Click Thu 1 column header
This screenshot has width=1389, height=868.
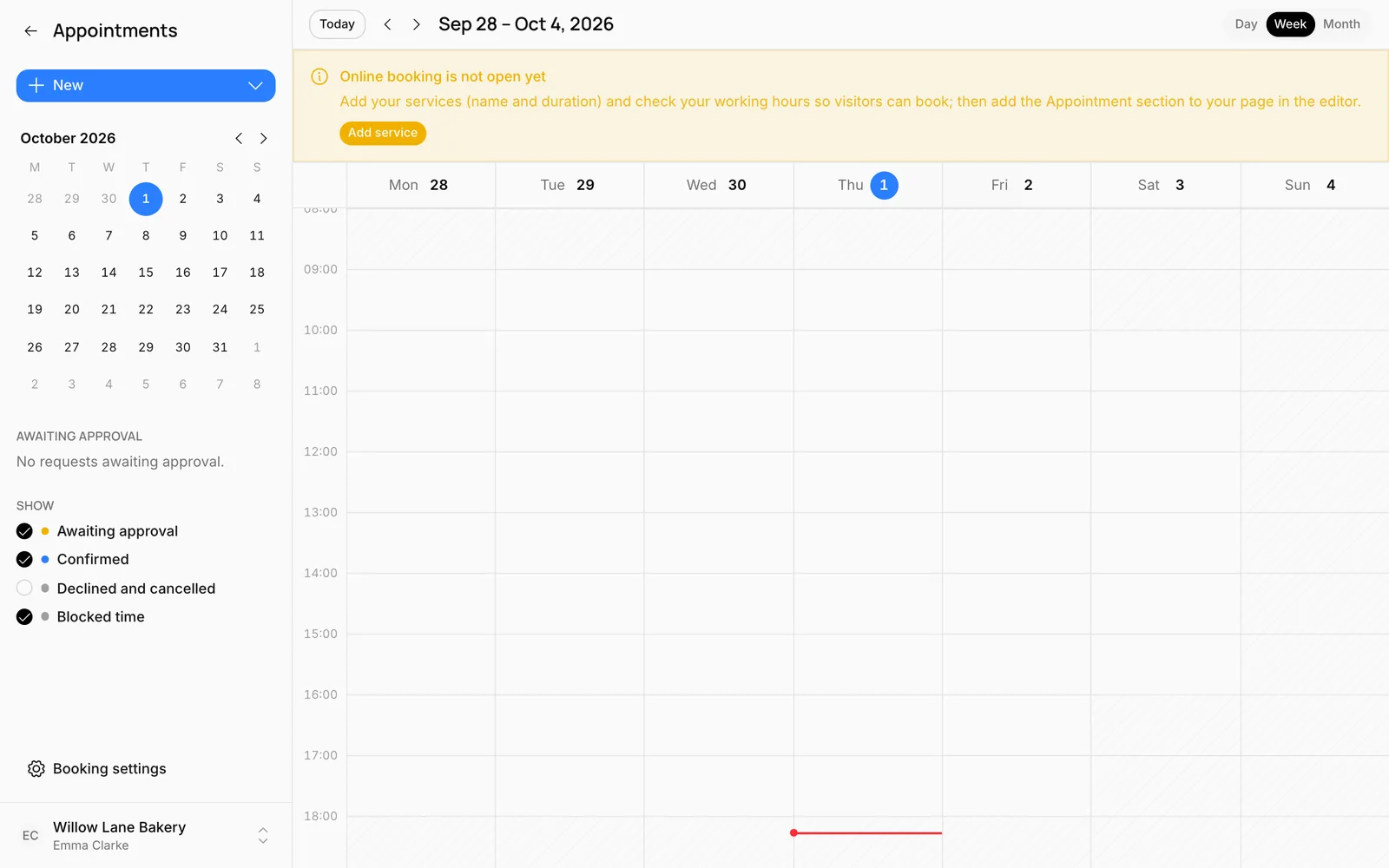[x=868, y=185]
